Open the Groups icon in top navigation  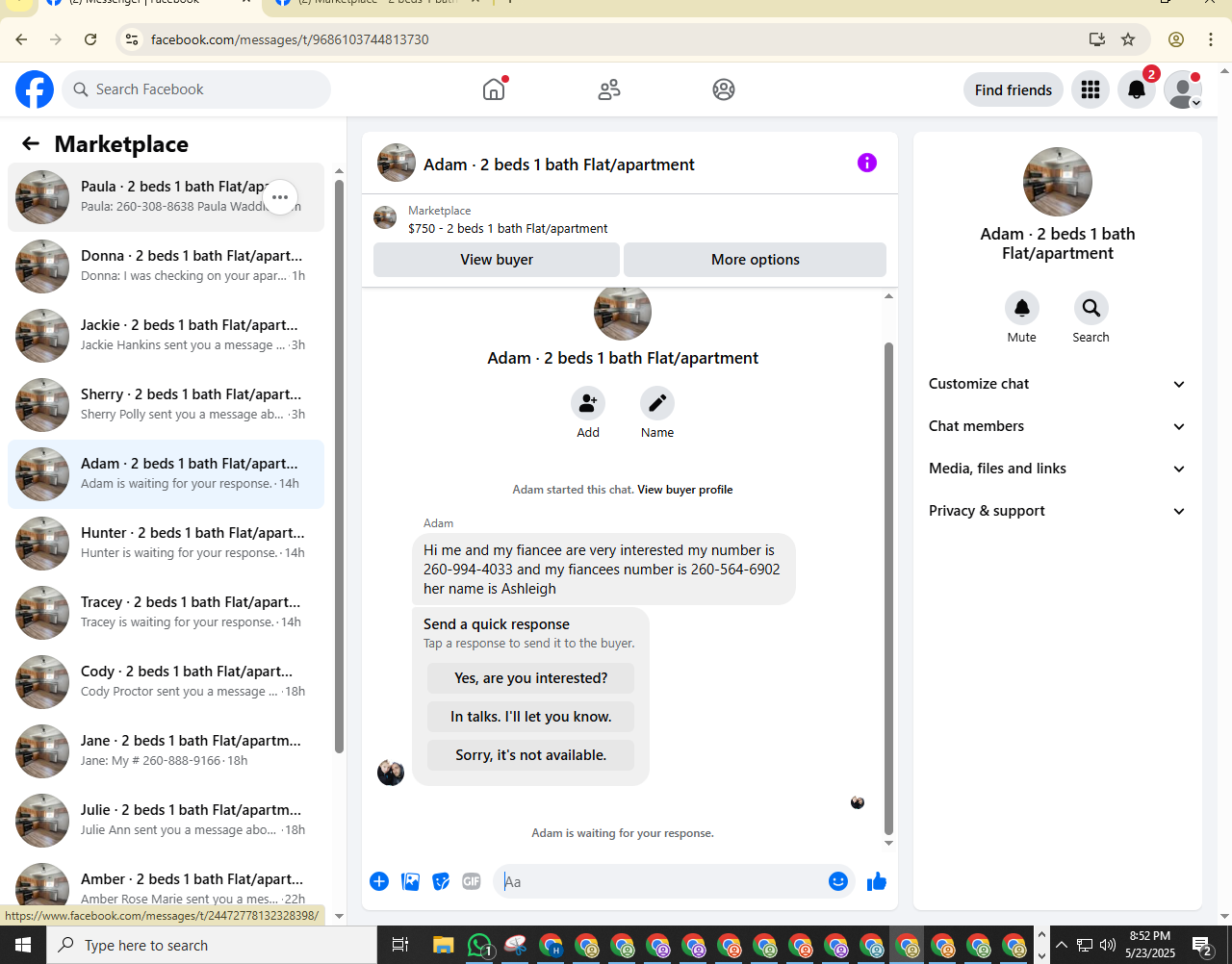pos(724,89)
